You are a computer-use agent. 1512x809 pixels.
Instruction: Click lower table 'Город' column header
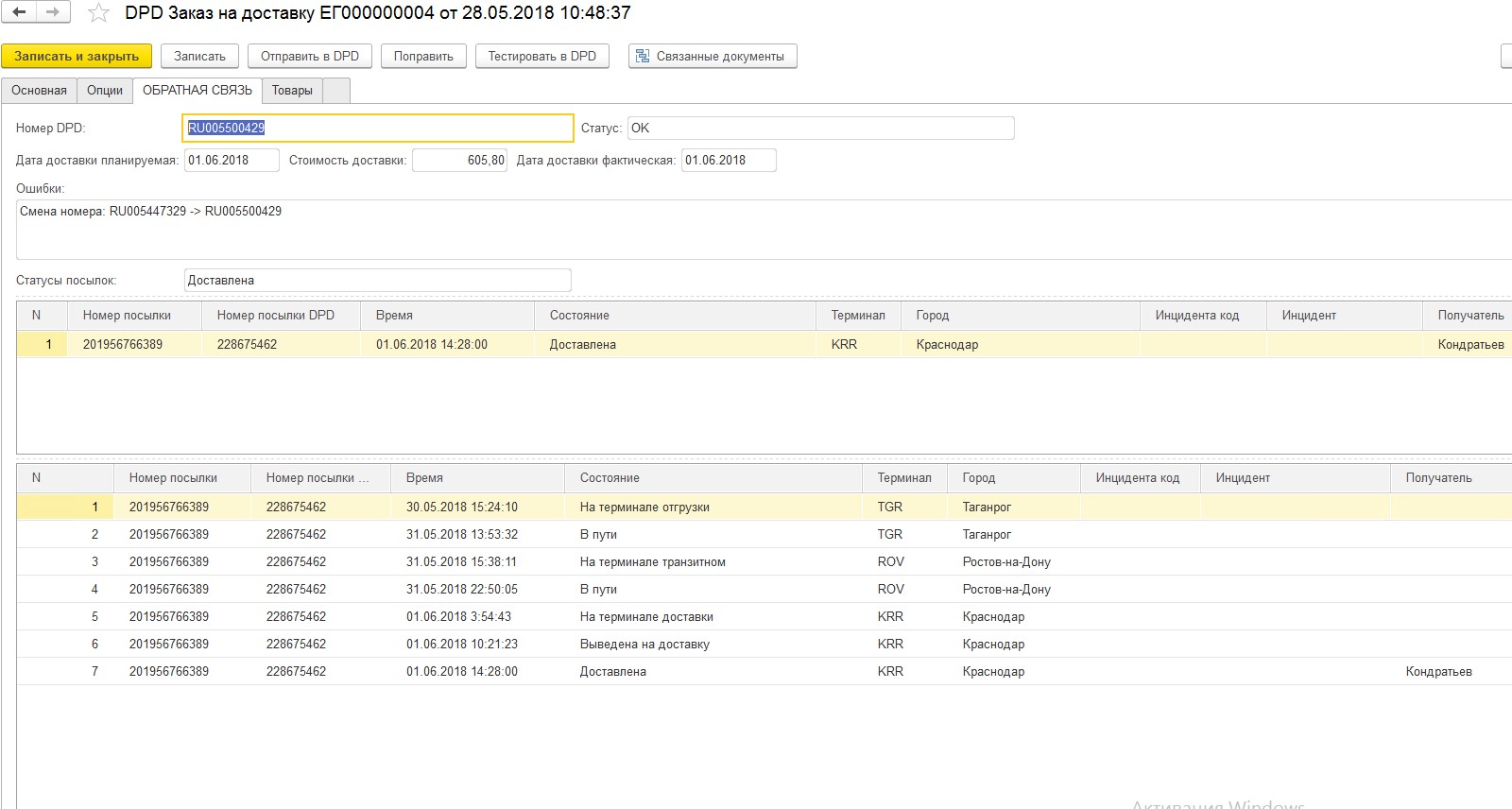pyautogui.click(x=1013, y=478)
